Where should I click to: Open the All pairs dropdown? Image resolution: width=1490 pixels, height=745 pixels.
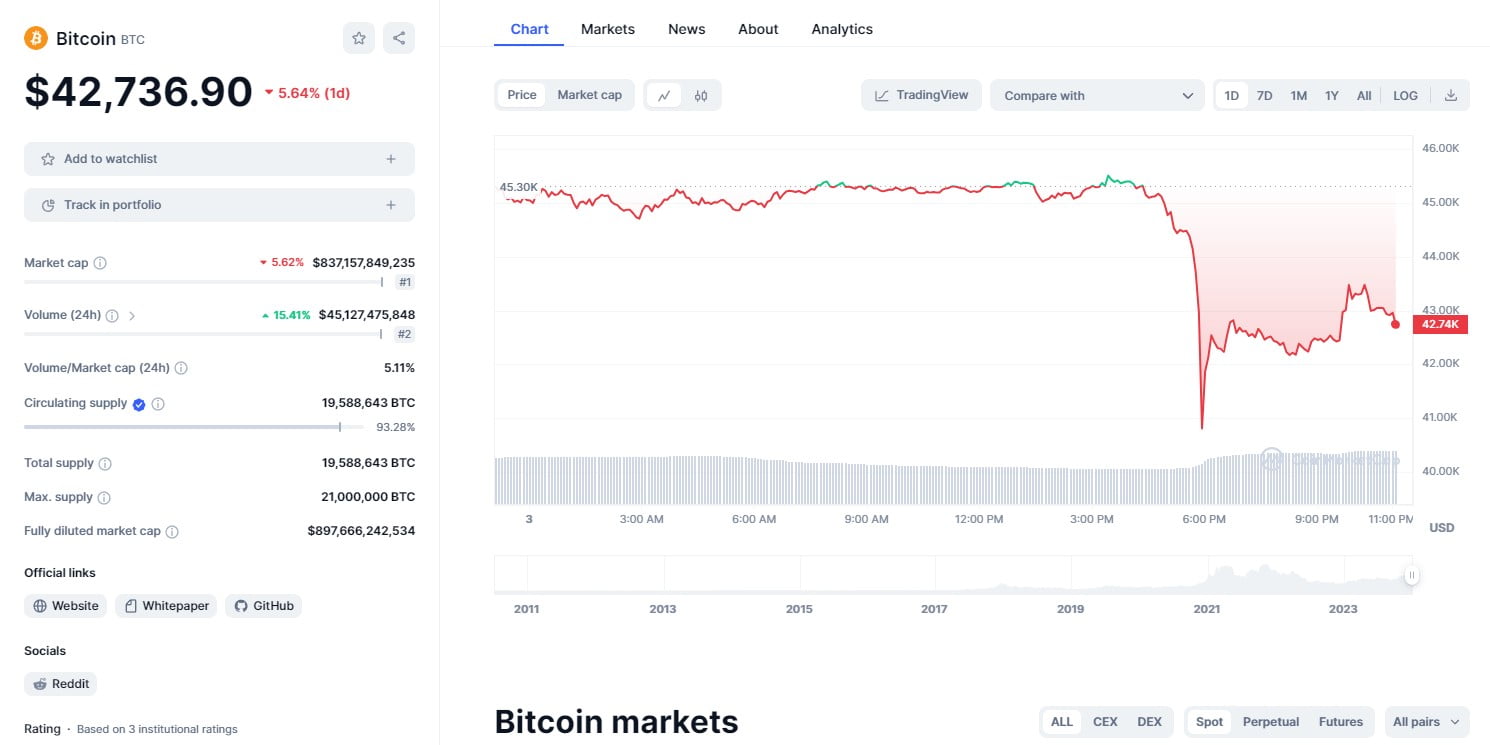point(1427,722)
